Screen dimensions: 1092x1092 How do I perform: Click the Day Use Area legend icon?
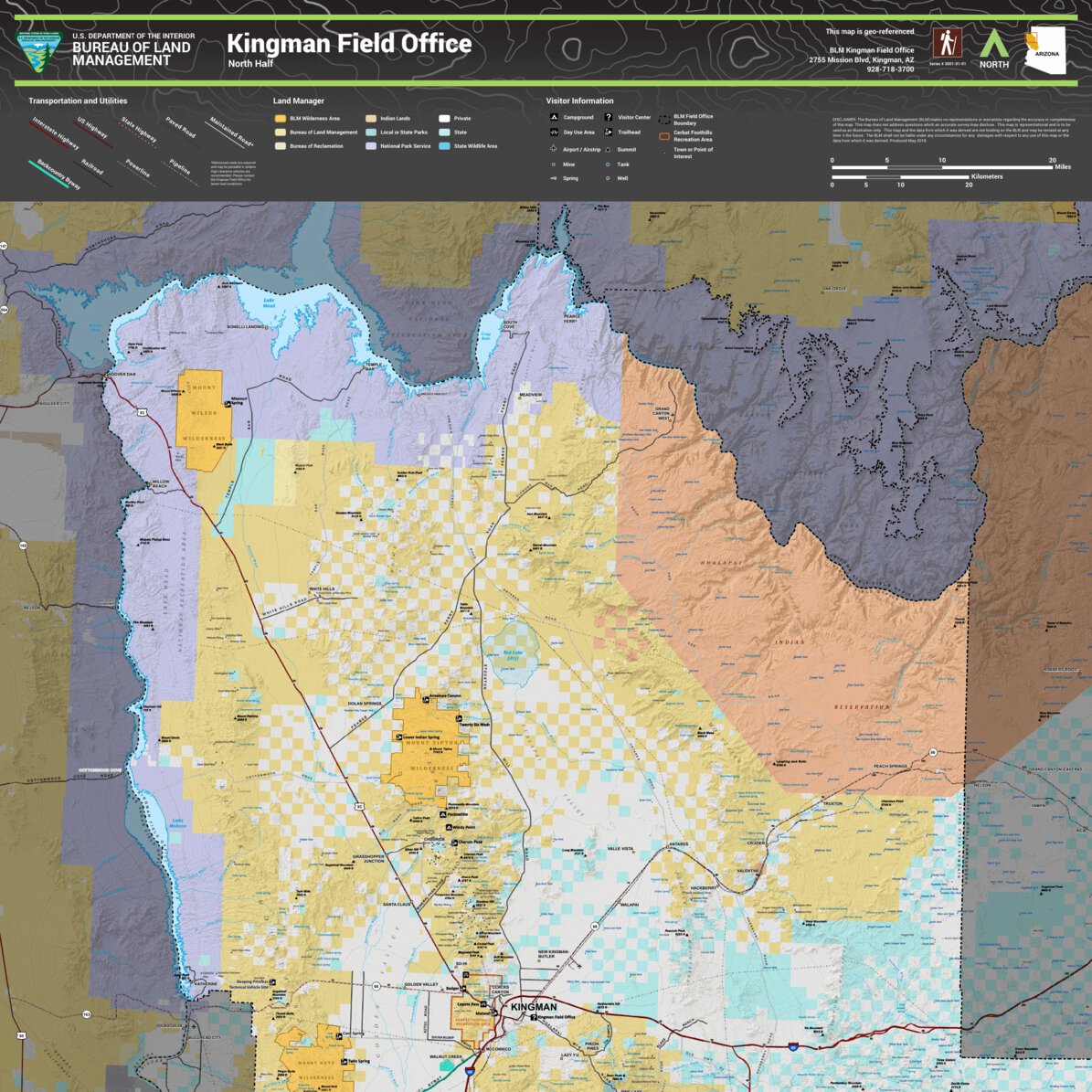(x=554, y=132)
